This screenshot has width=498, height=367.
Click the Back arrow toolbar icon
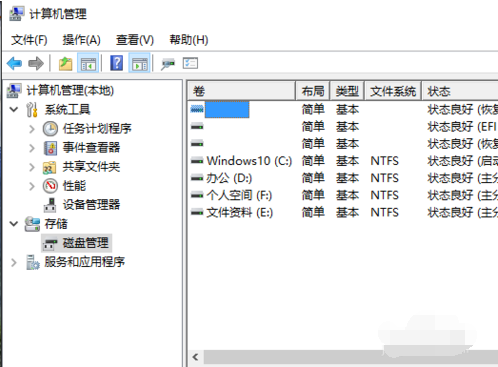click(x=14, y=63)
